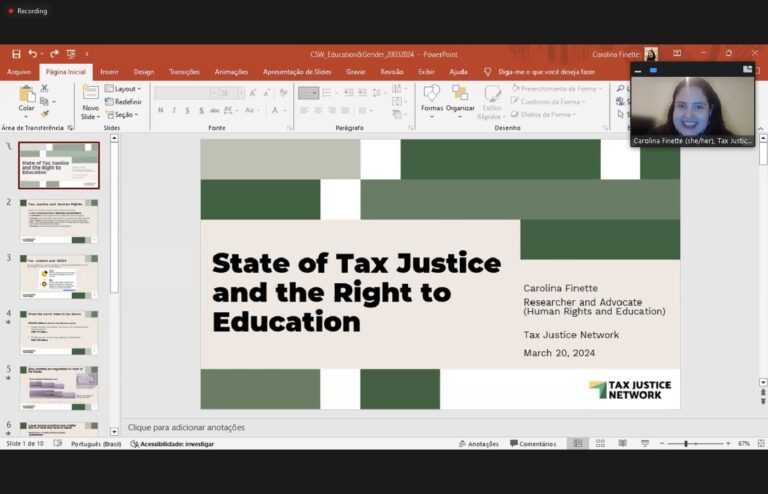Open Estilos Rápidos gallery
The image size is (768, 494).
pyautogui.click(x=491, y=102)
